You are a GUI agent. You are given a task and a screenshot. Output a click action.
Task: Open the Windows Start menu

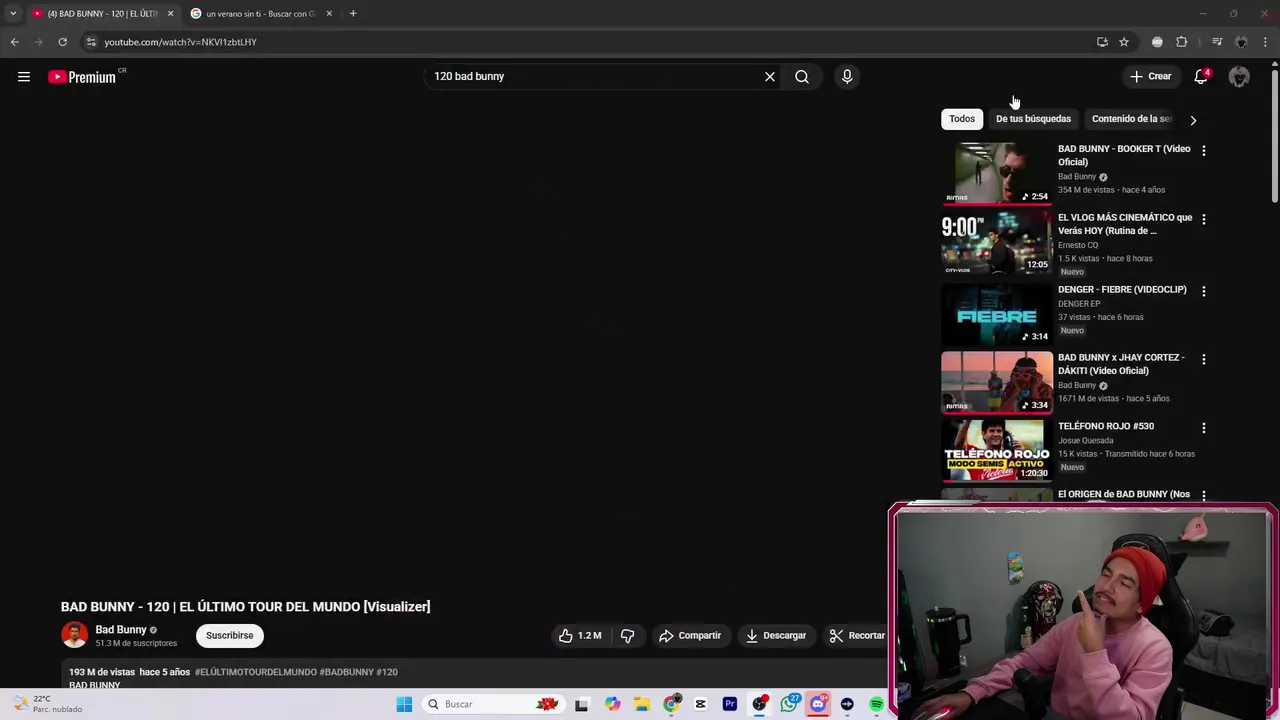[x=404, y=704]
